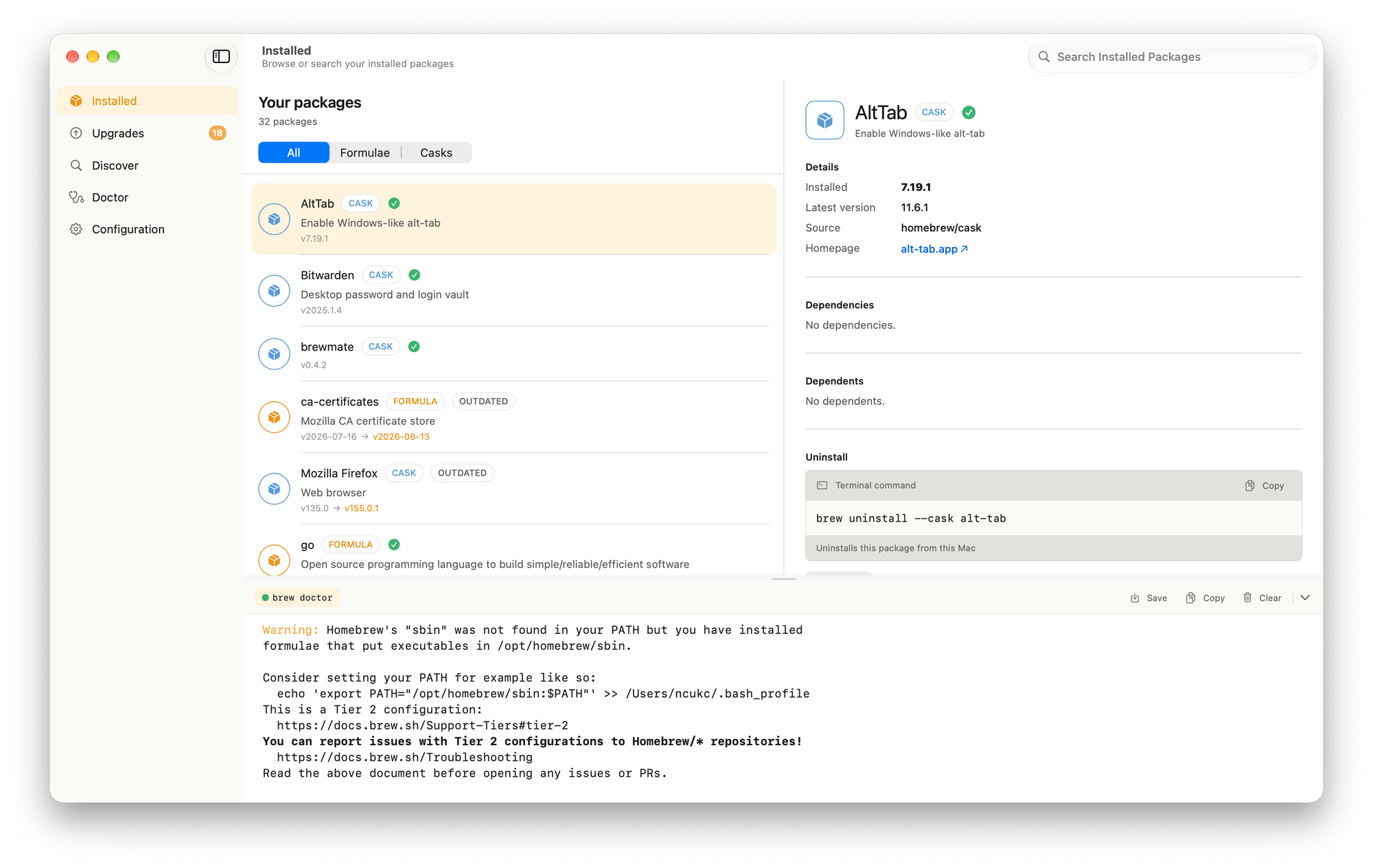Click the brew doctor command tag

pyautogui.click(x=297, y=598)
